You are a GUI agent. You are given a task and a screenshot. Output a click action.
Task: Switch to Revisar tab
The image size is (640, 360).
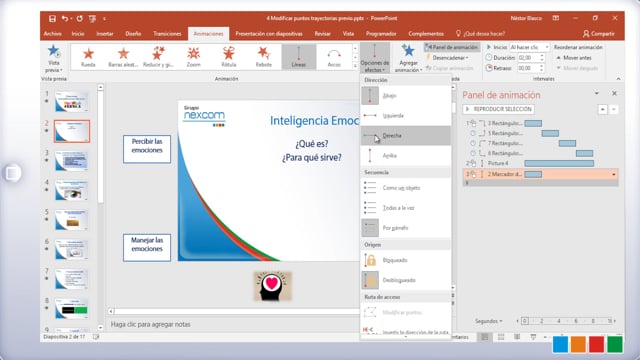pos(322,33)
